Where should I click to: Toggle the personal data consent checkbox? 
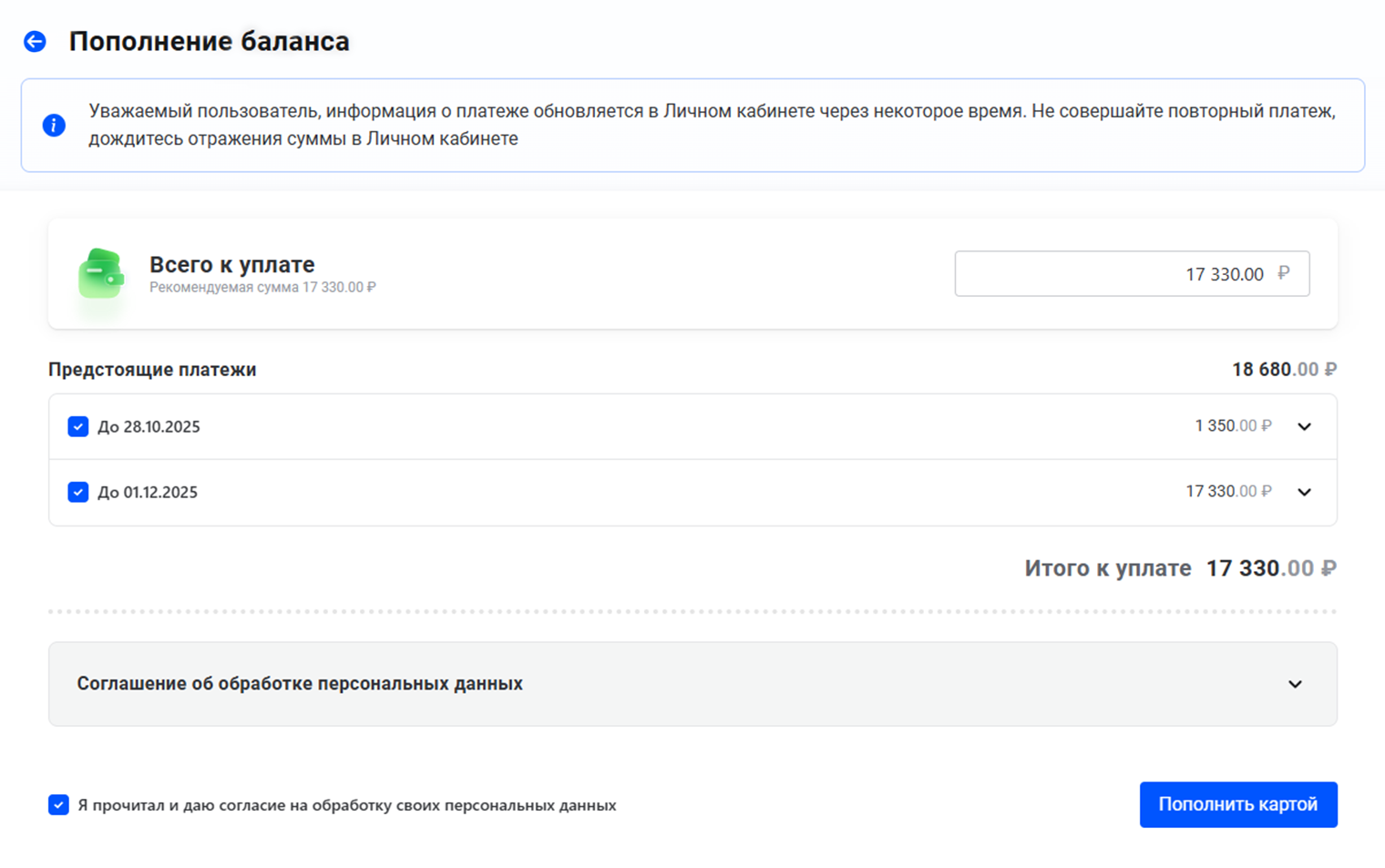(x=58, y=805)
